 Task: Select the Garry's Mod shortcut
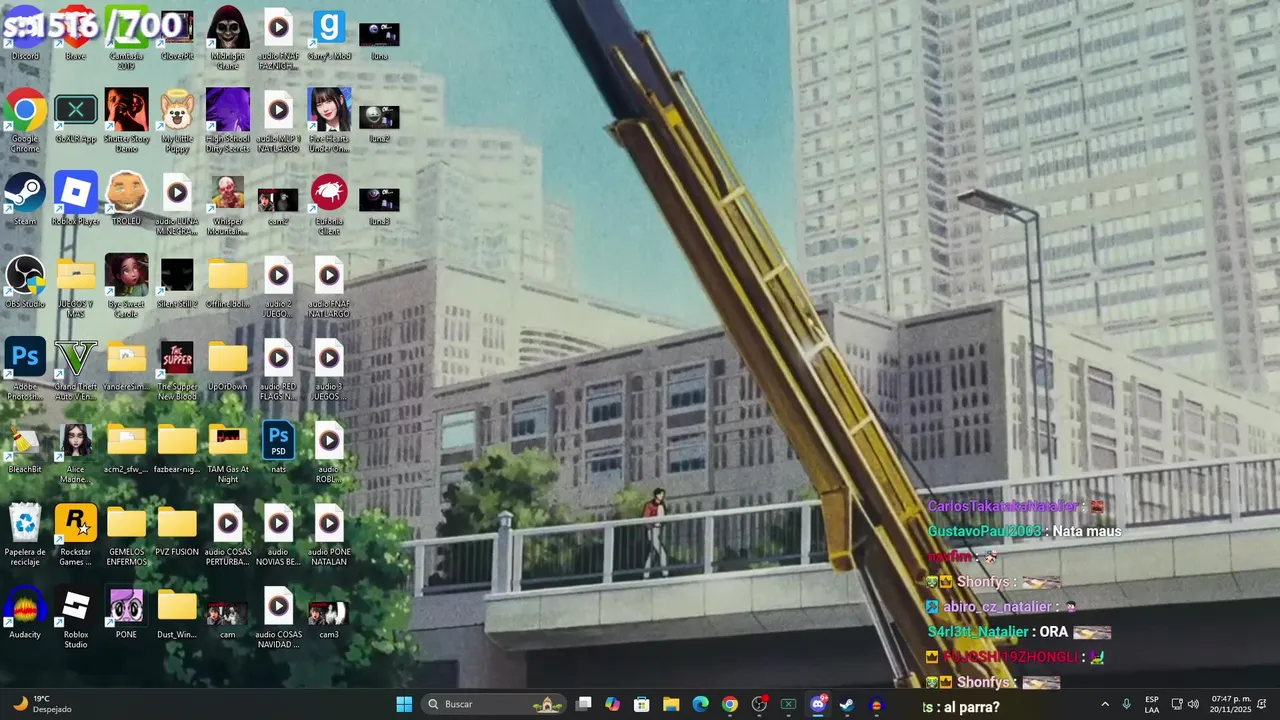329,35
